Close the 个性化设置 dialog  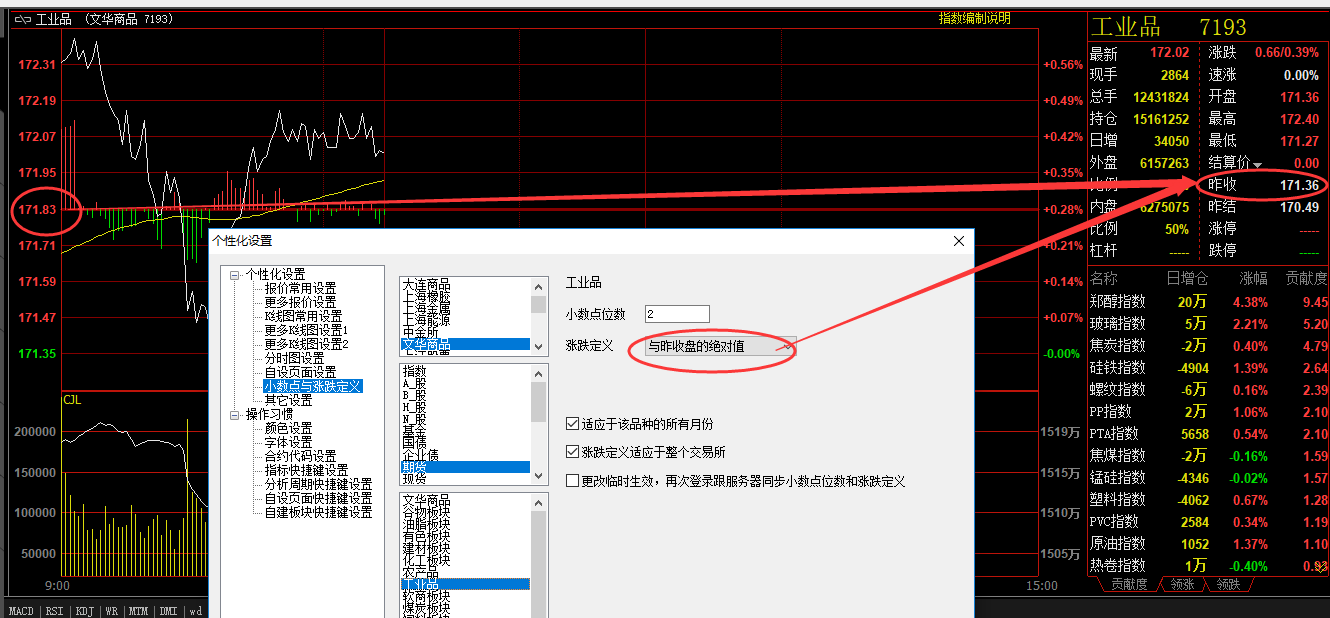(959, 241)
